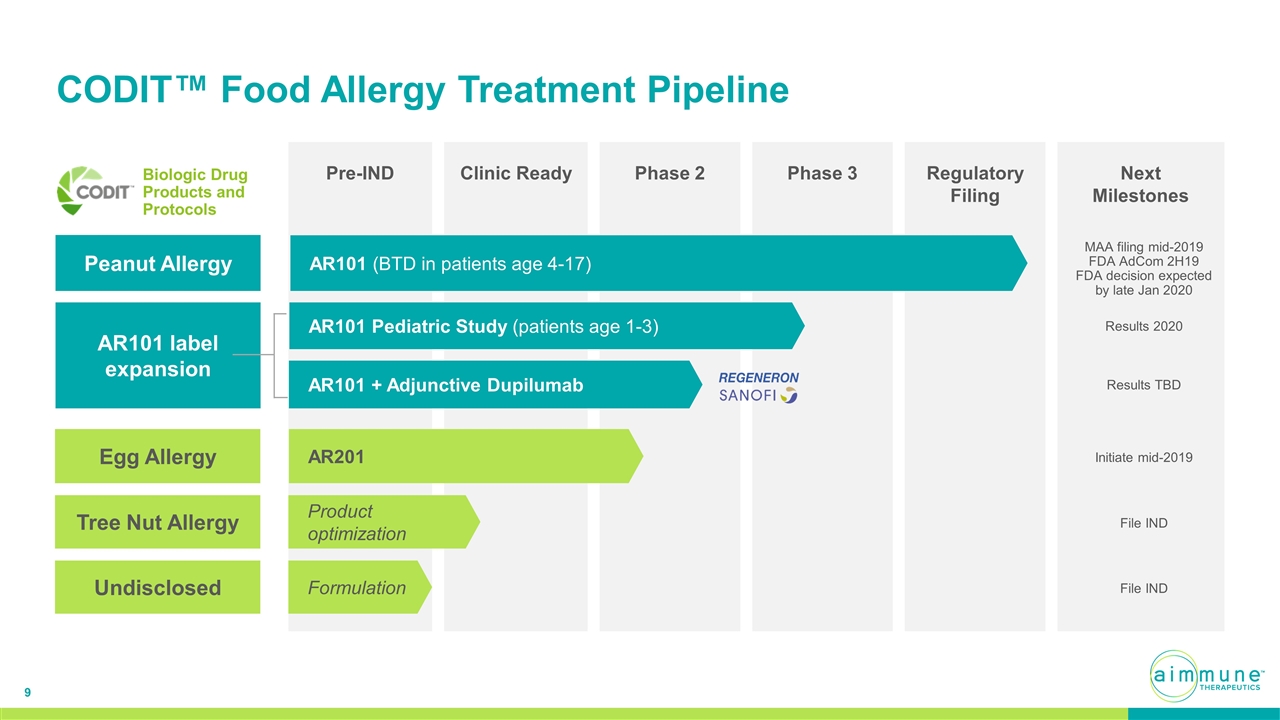1280x720 pixels.
Task: Click the AR101 Pediatric Study bar
Action: click(540, 326)
